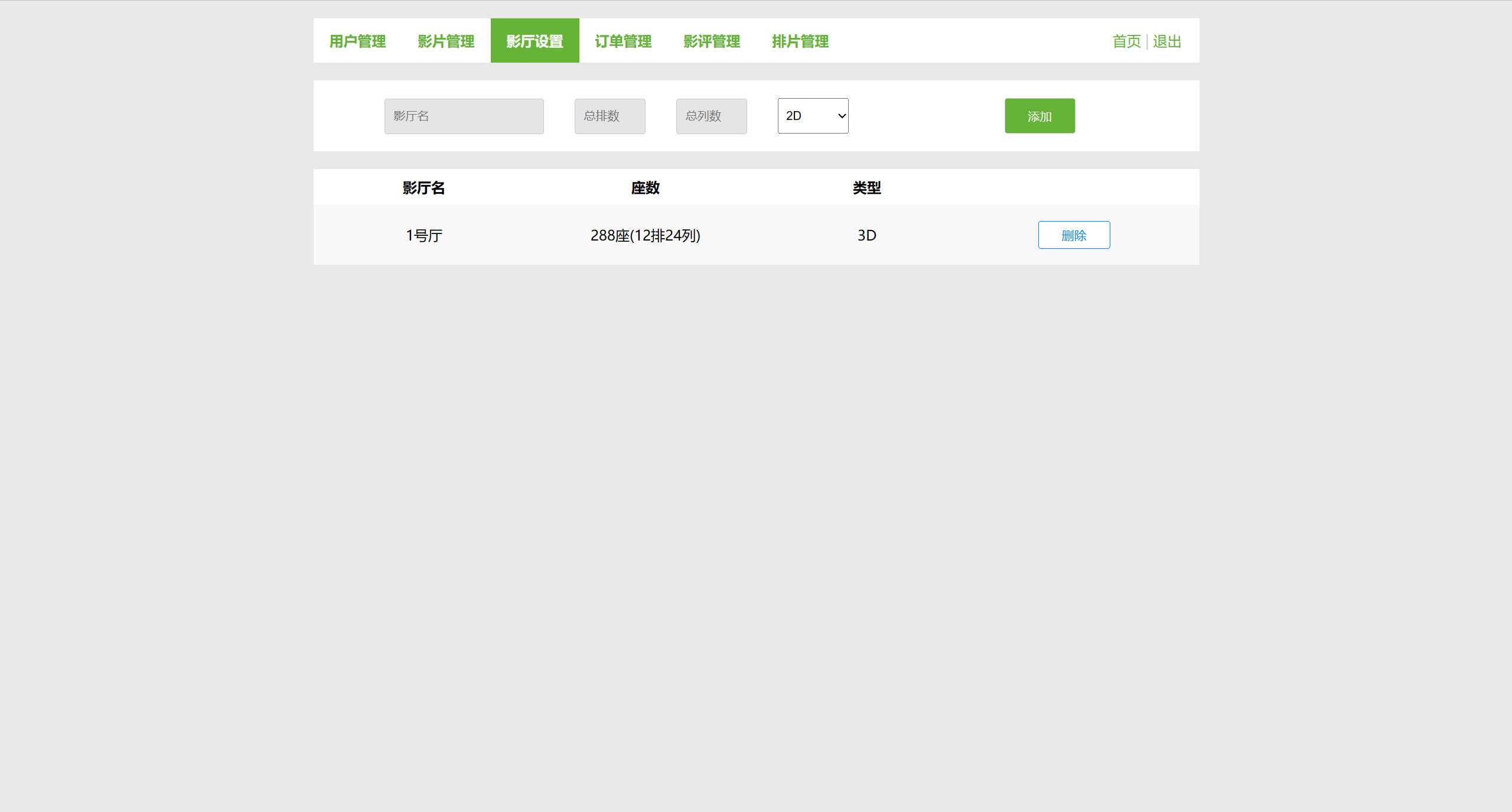Click the 影厅名 column header
Screen dimensions: 1512x812
click(x=423, y=187)
